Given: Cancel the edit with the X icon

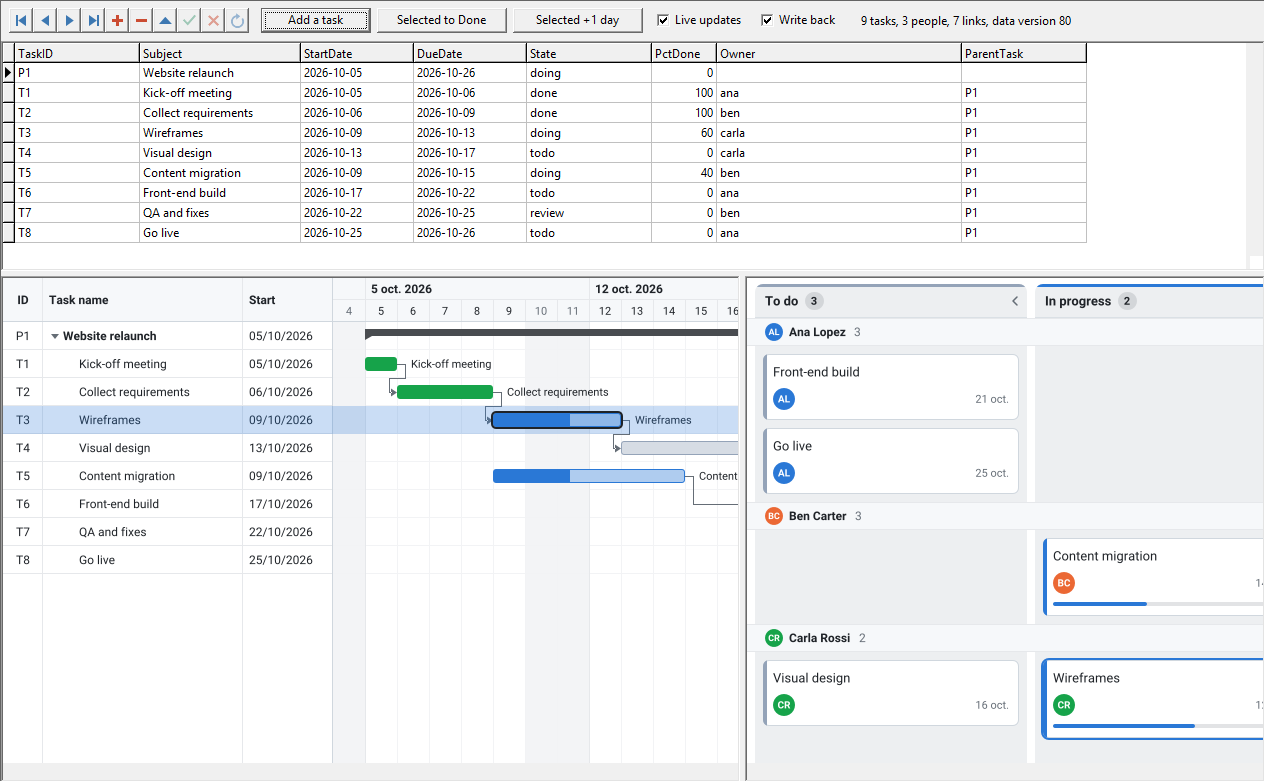Looking at the screenshot, I should coord(213,20).
